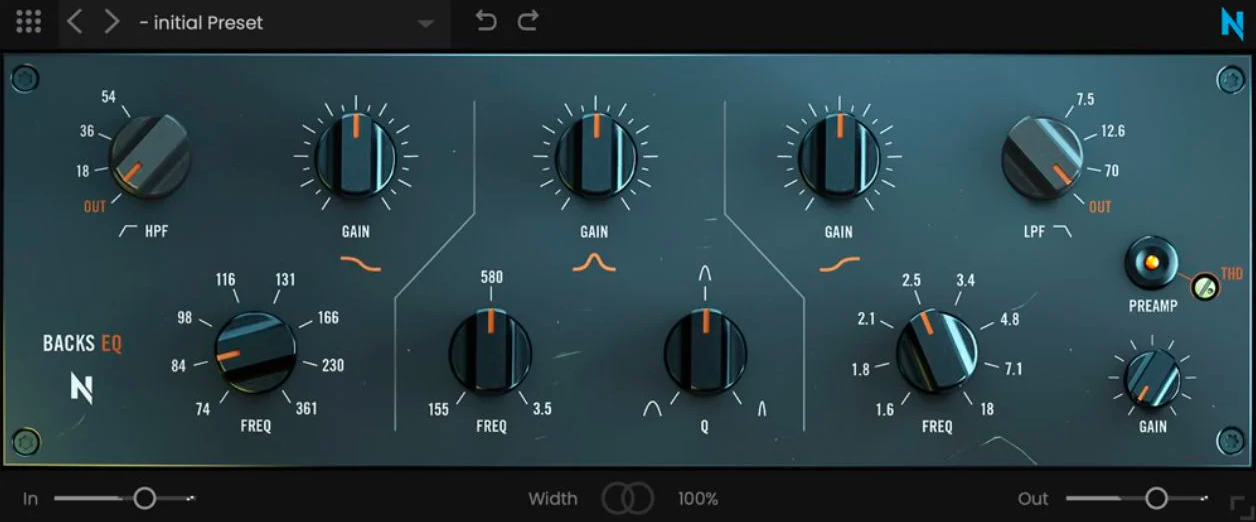Select LPF position 7.5
1256x522 pixels.
[x=1085, y=99]
